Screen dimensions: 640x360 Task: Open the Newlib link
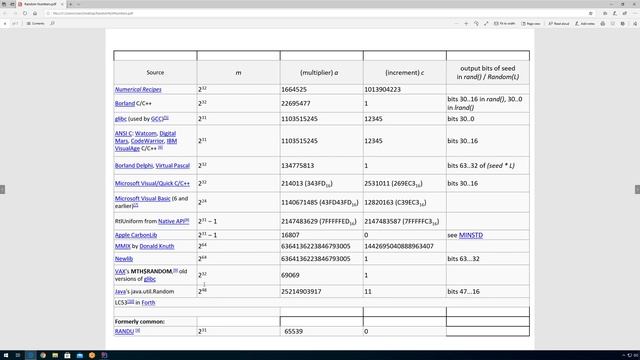click(x=124, y=259)
